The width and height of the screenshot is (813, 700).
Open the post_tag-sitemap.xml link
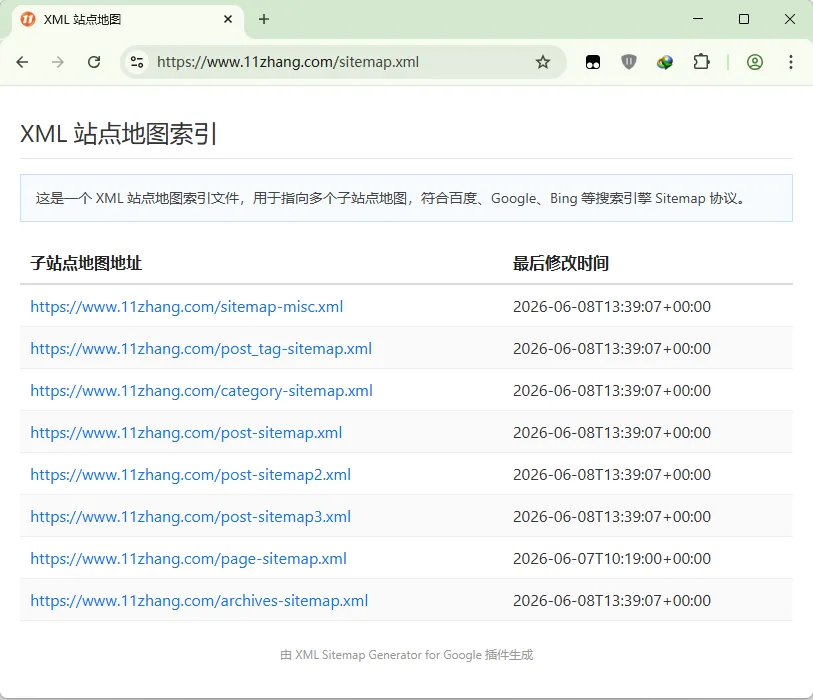[x=201, y=348]
